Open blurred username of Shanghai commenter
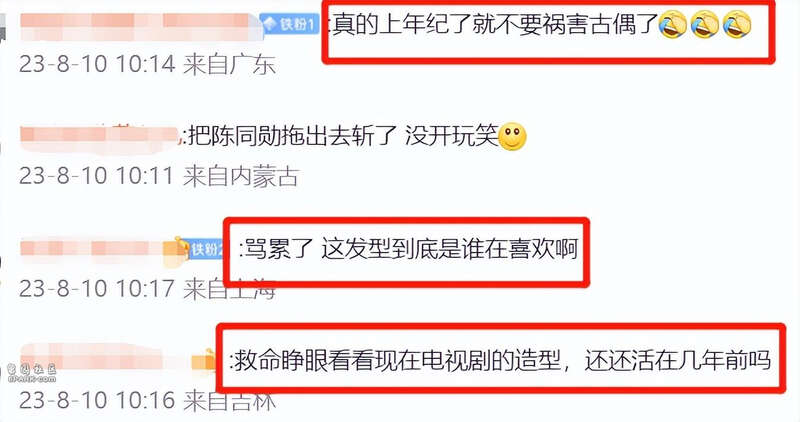 coord(97,249)
